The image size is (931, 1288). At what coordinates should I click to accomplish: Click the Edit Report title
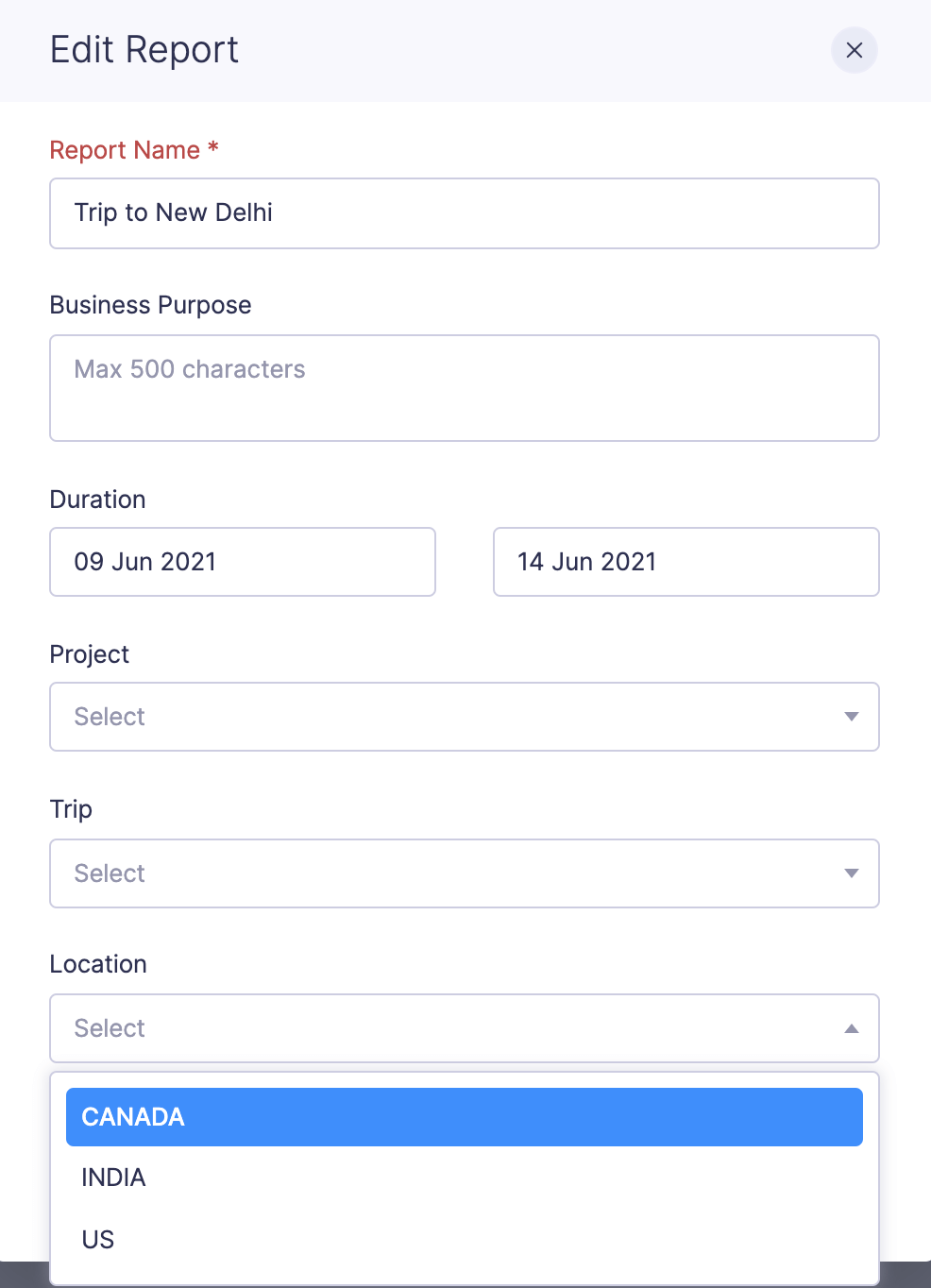(144, 50)
